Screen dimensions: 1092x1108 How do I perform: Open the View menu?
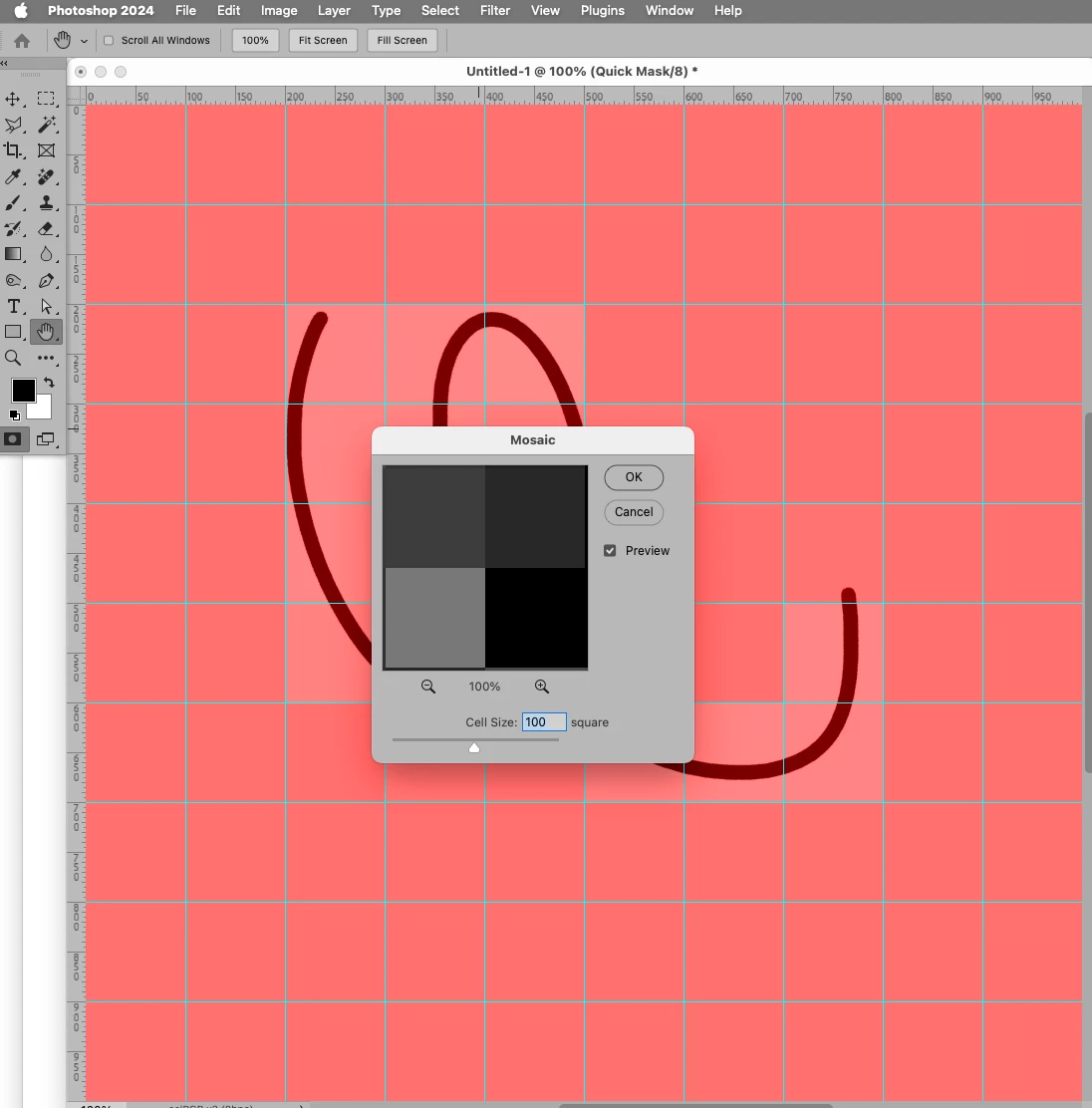tap(545, 11)
